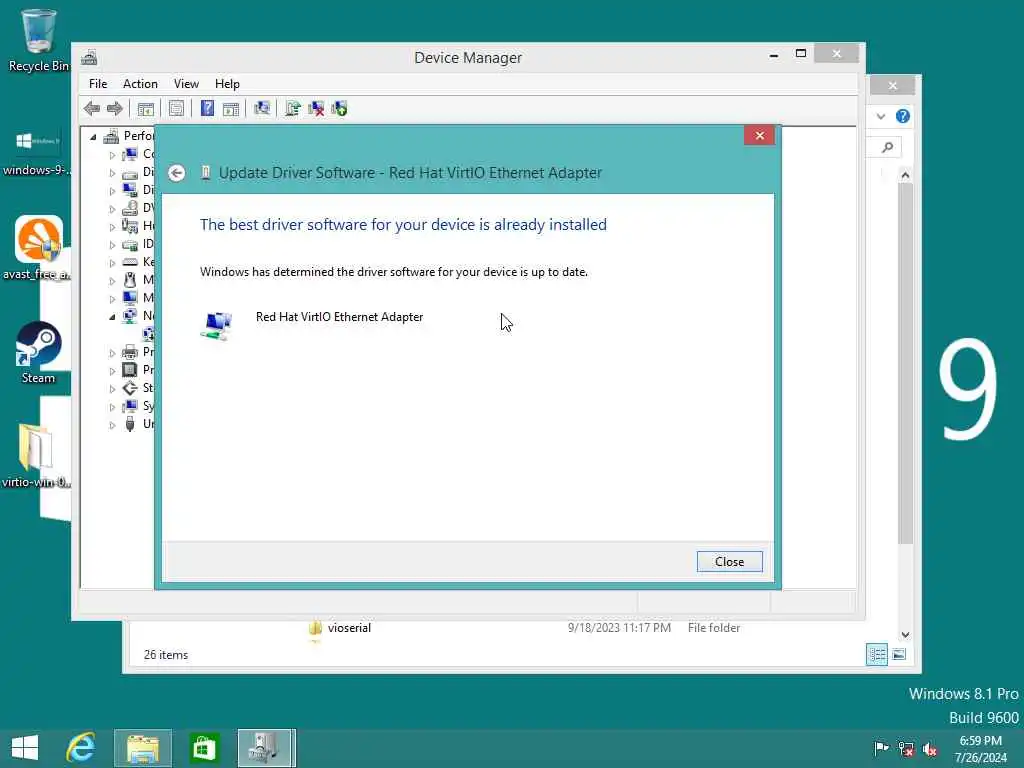1024x768 pixels.
Task: Expand the Universal Serial Bus controllers arrow
Action: 112,424
